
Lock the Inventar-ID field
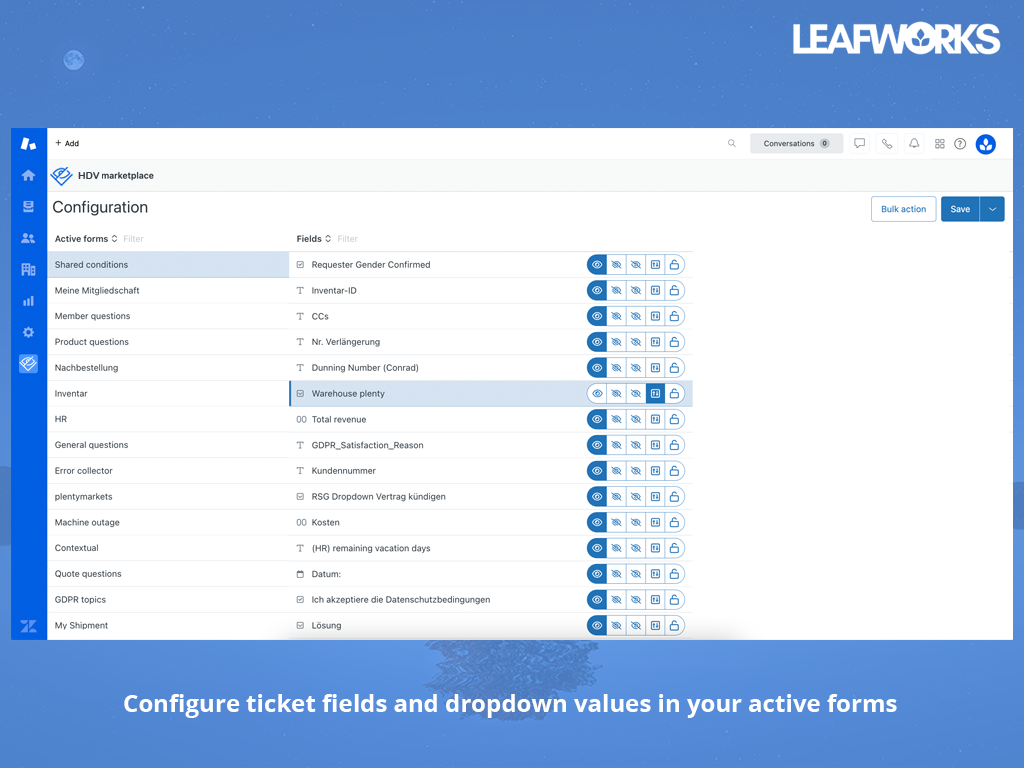674,290
